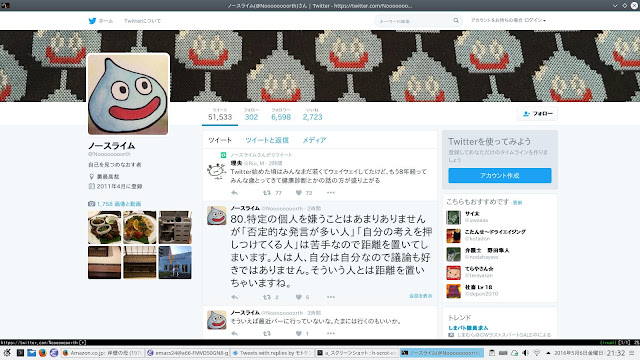Viewport: 640px width, 360px height.
Task: Open the blue building photo thumbnail
Action: pos(175,262)
